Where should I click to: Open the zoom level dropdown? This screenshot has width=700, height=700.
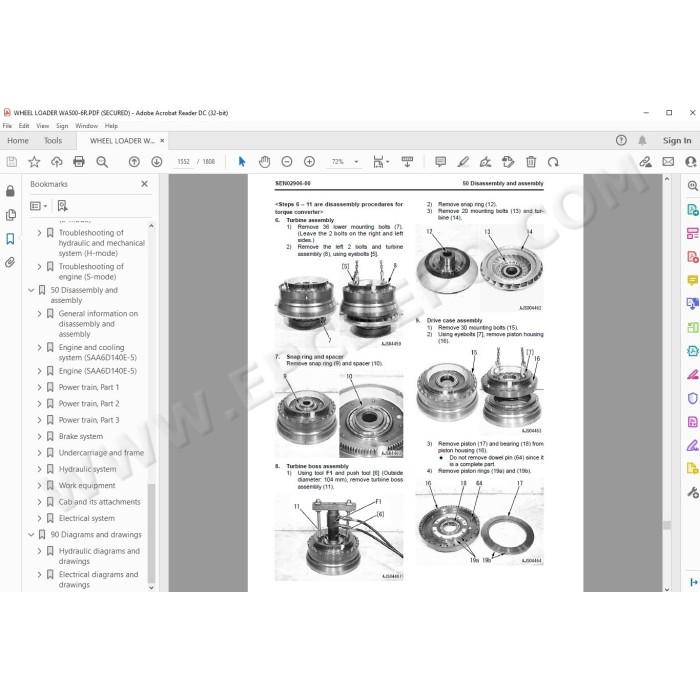click(356, 162)
